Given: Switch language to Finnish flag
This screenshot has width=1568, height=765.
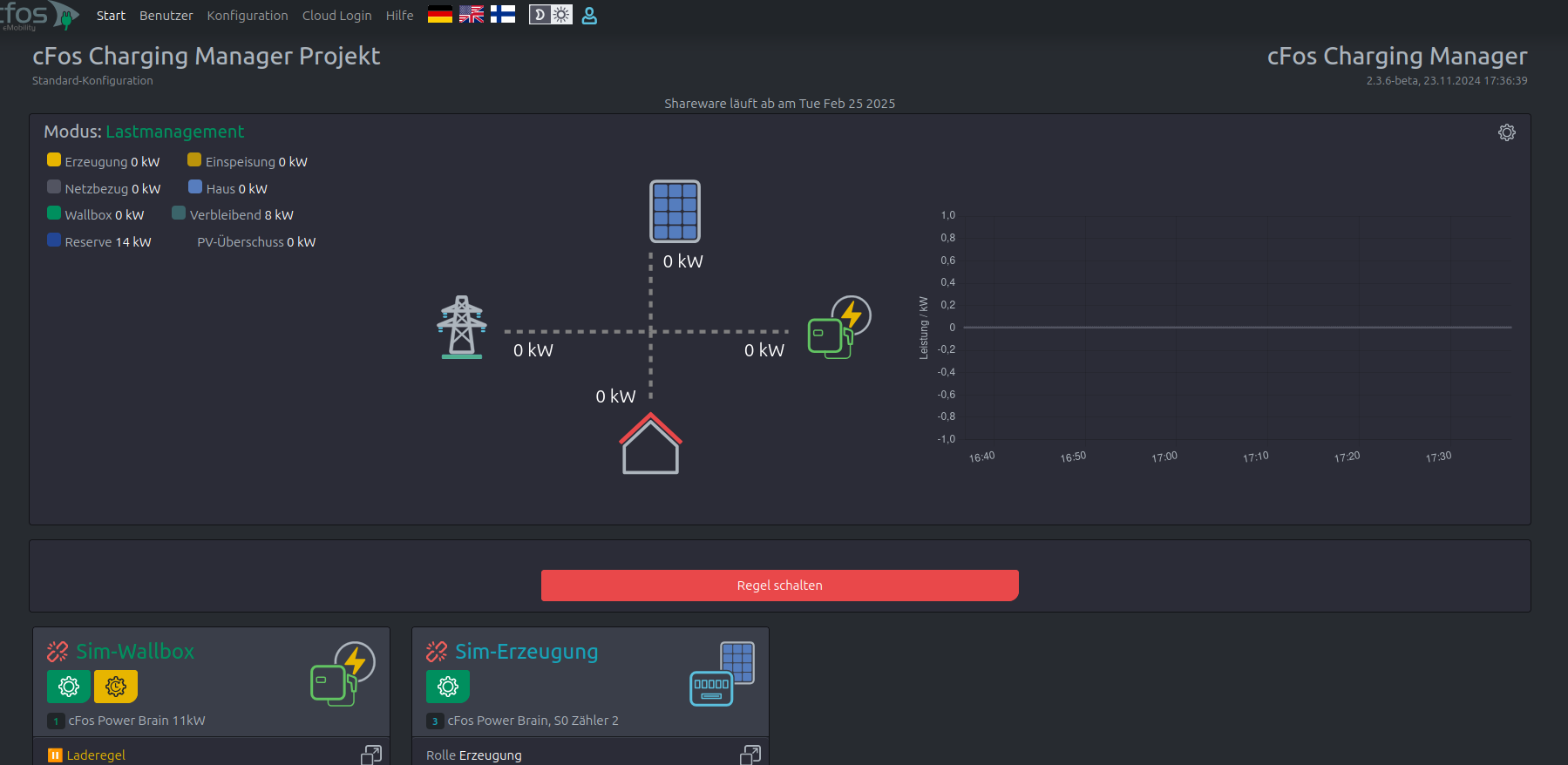Looking at the screenshot, I should pos(503,15).
